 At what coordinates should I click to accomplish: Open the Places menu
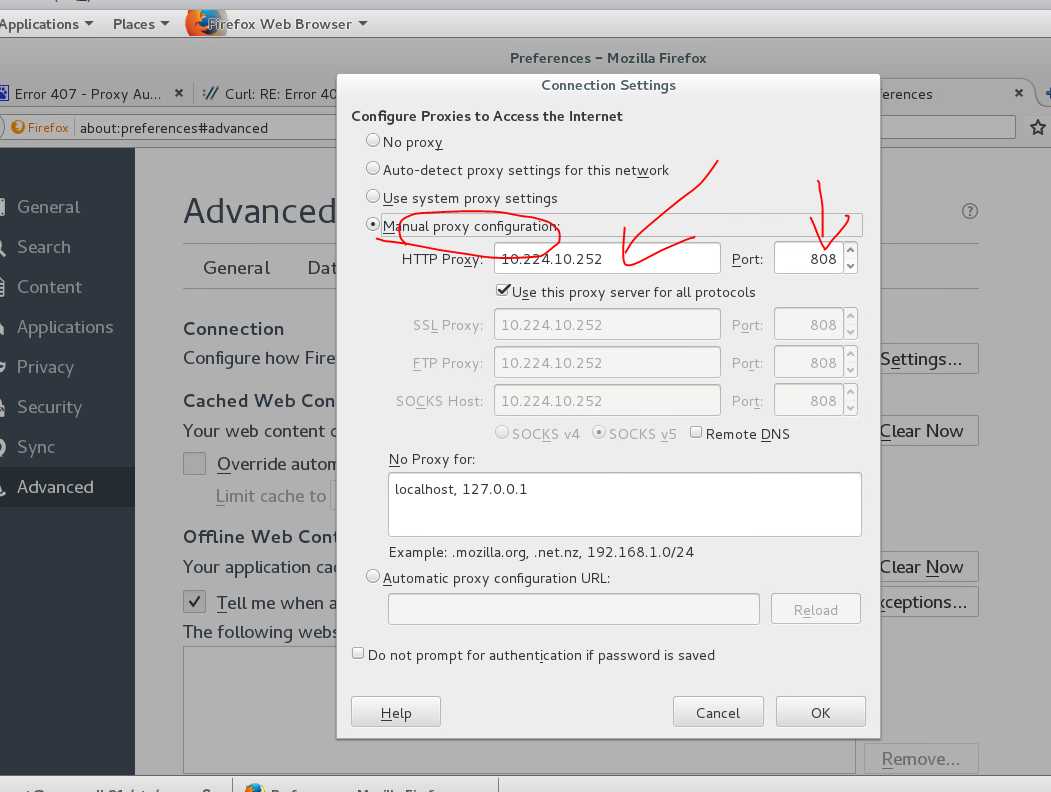point(141,24)
